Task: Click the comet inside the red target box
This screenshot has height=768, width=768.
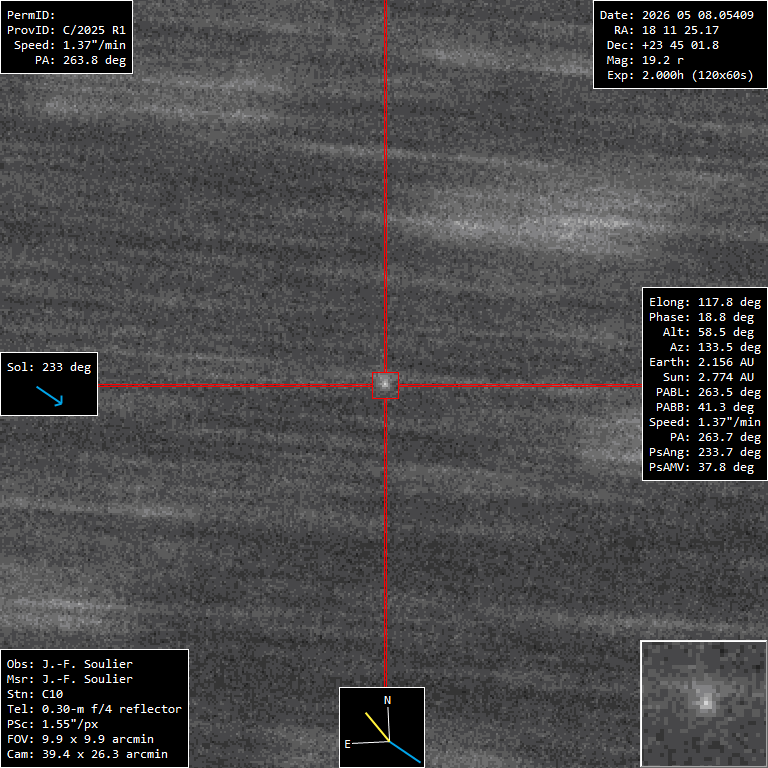Action: click(385, 384)
